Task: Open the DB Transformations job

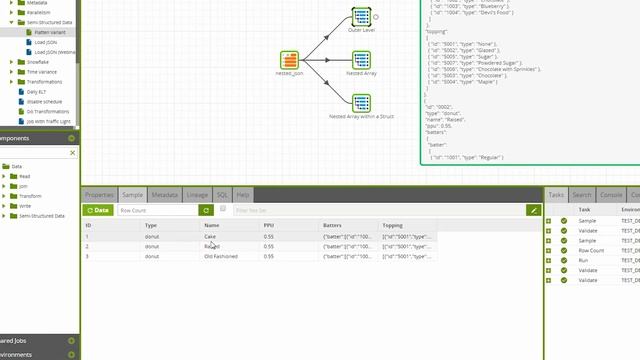Action: point(48,111)
